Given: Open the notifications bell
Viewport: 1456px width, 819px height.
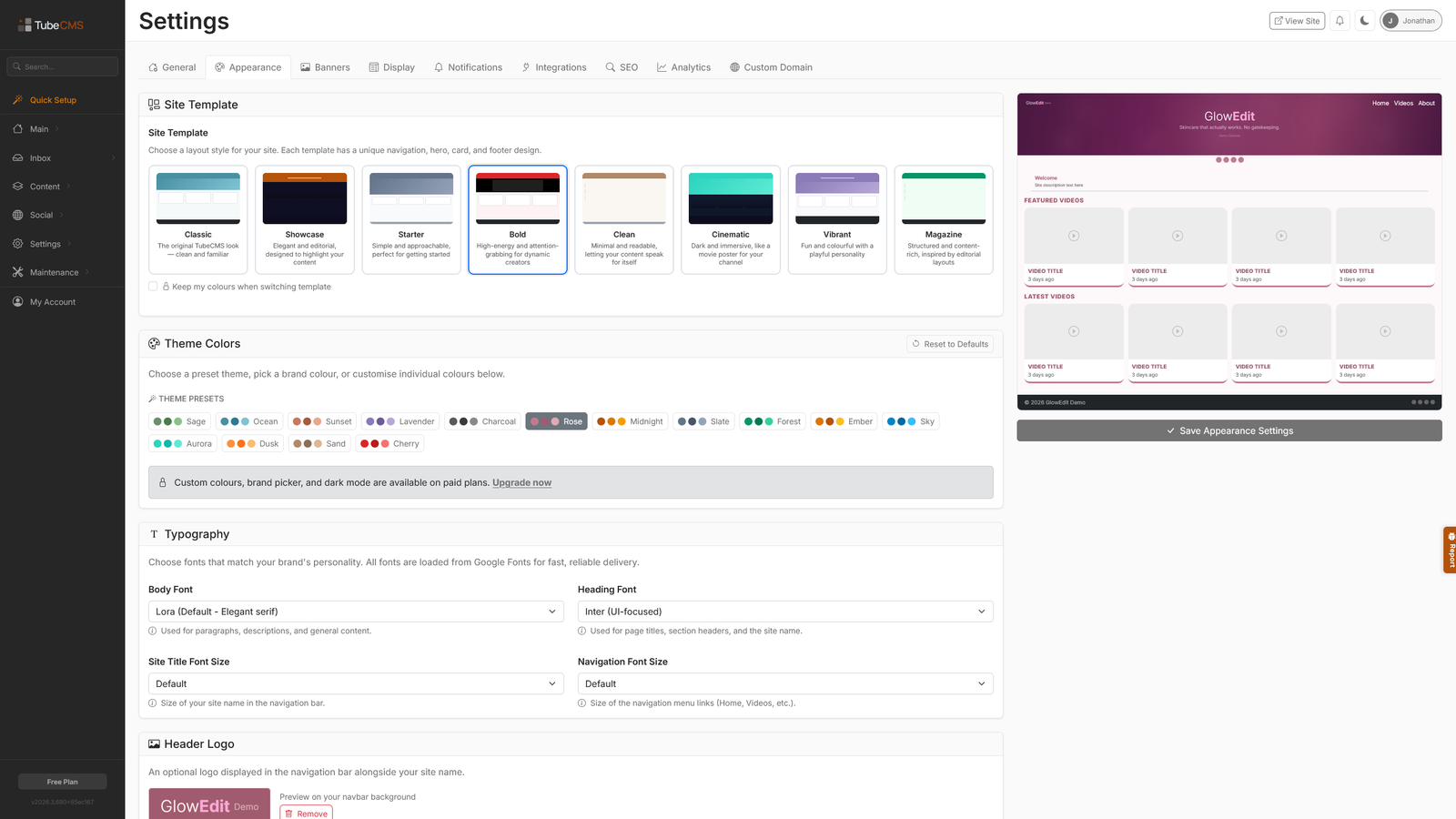Looking at the screenshot, I should 1340,20.
